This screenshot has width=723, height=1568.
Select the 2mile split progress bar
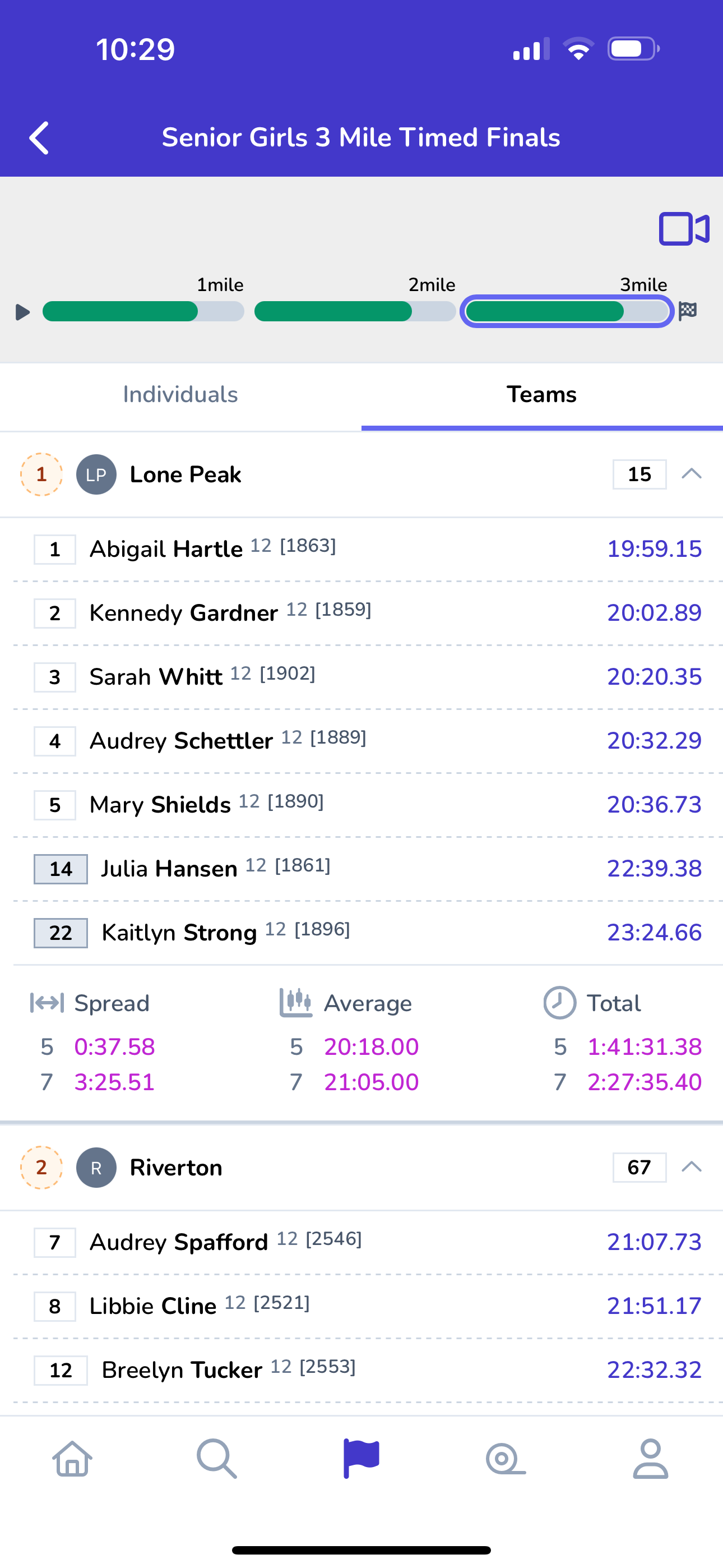point(355,312)
